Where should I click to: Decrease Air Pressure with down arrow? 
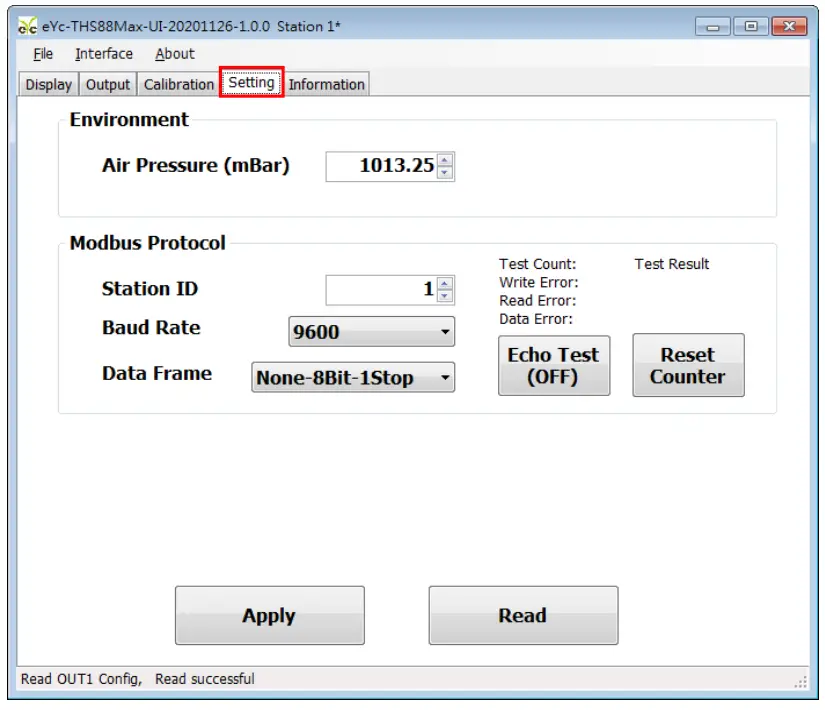pyautogui.click(x=445, y=172)
